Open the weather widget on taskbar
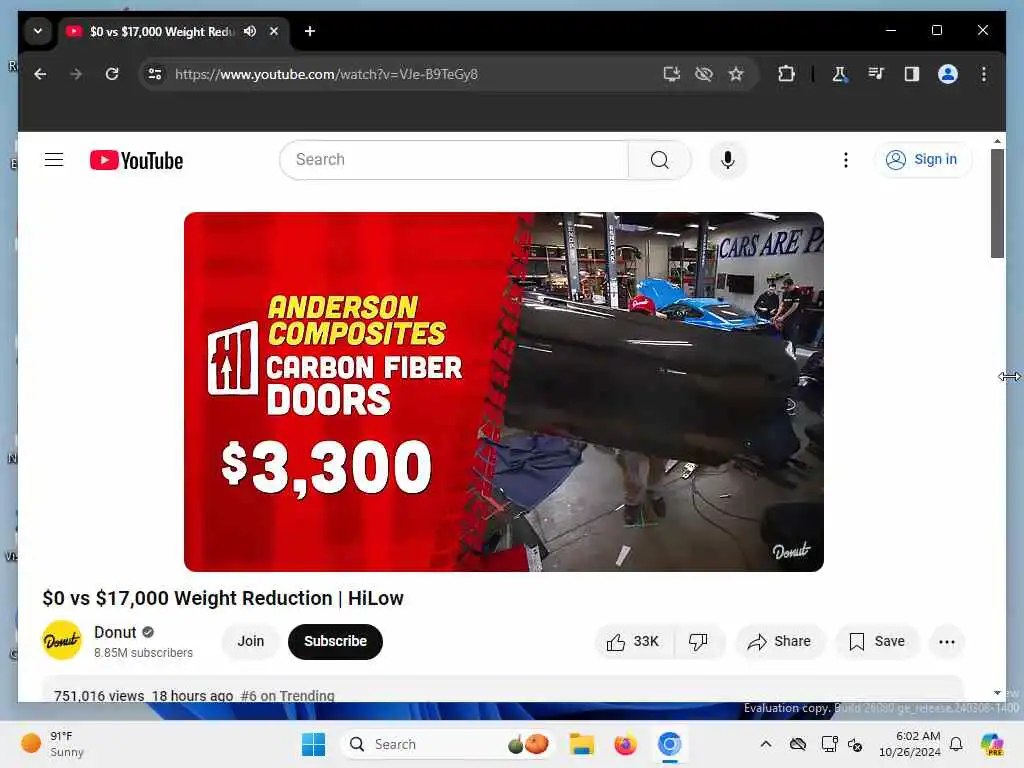1024x768 pixels. [52, 744]
